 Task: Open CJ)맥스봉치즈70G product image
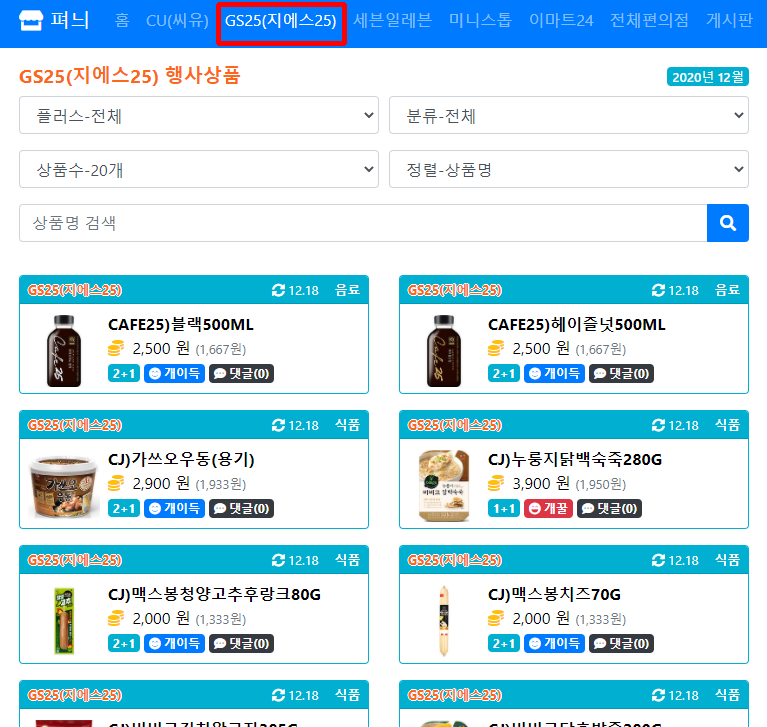coord(444,620)
